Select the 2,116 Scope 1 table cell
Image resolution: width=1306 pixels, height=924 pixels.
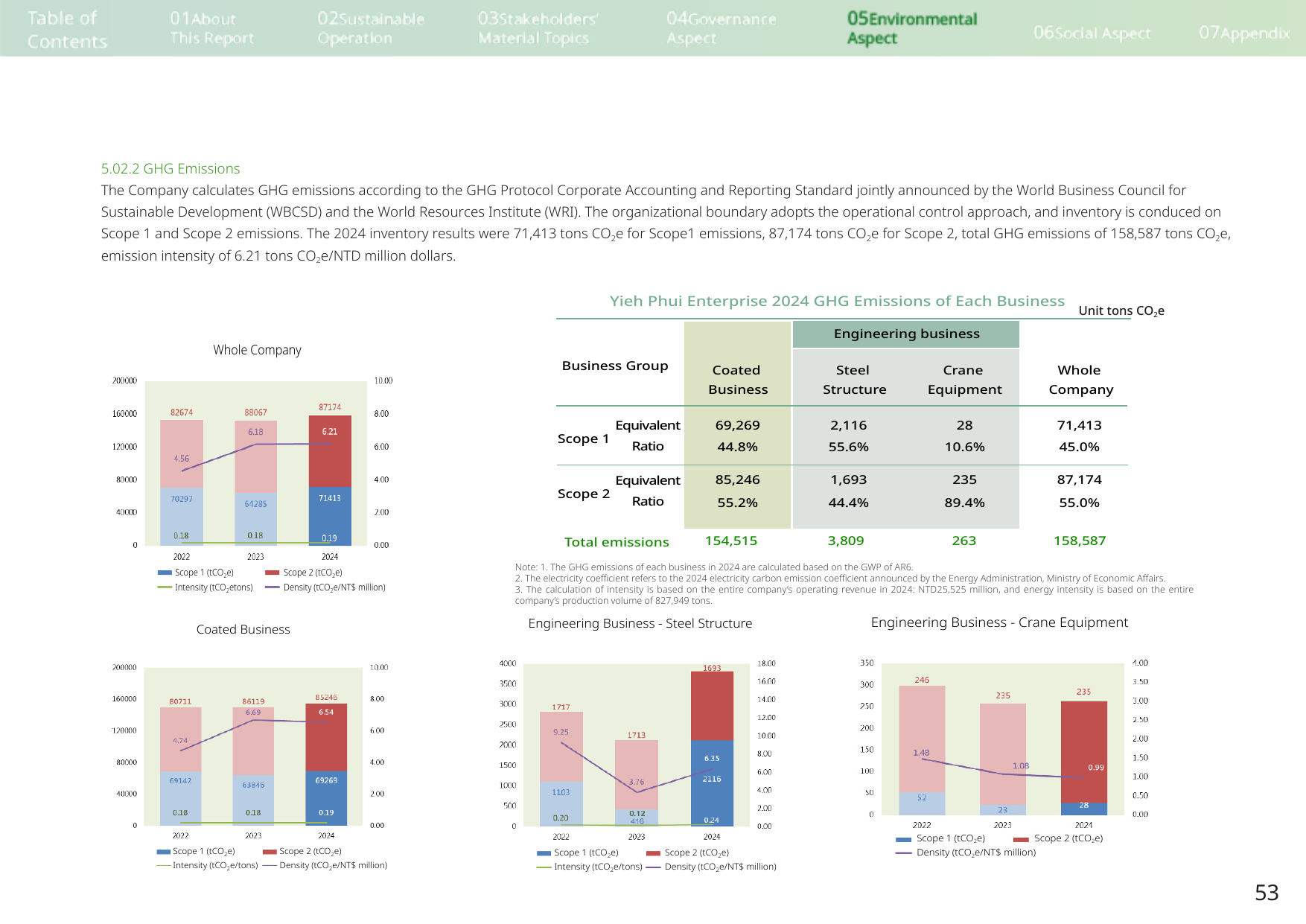point(848,425)
